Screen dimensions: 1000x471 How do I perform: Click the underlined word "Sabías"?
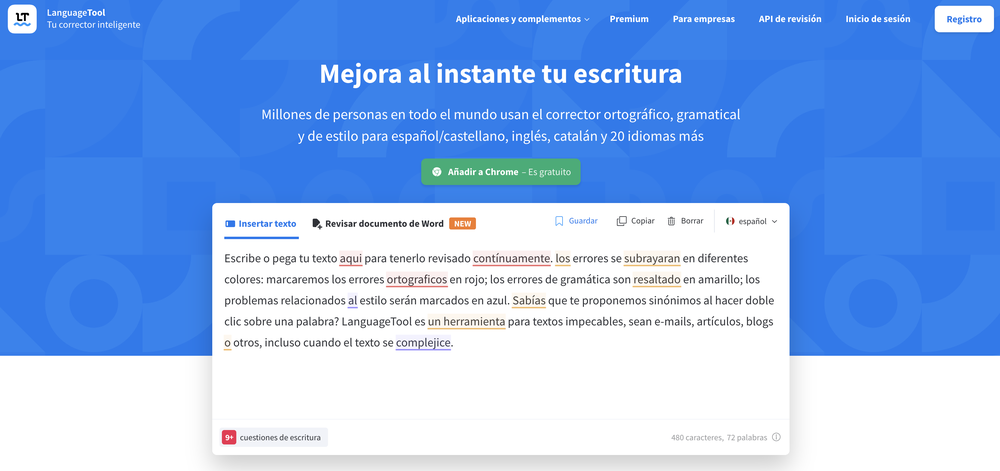click(x=529, y=301)
